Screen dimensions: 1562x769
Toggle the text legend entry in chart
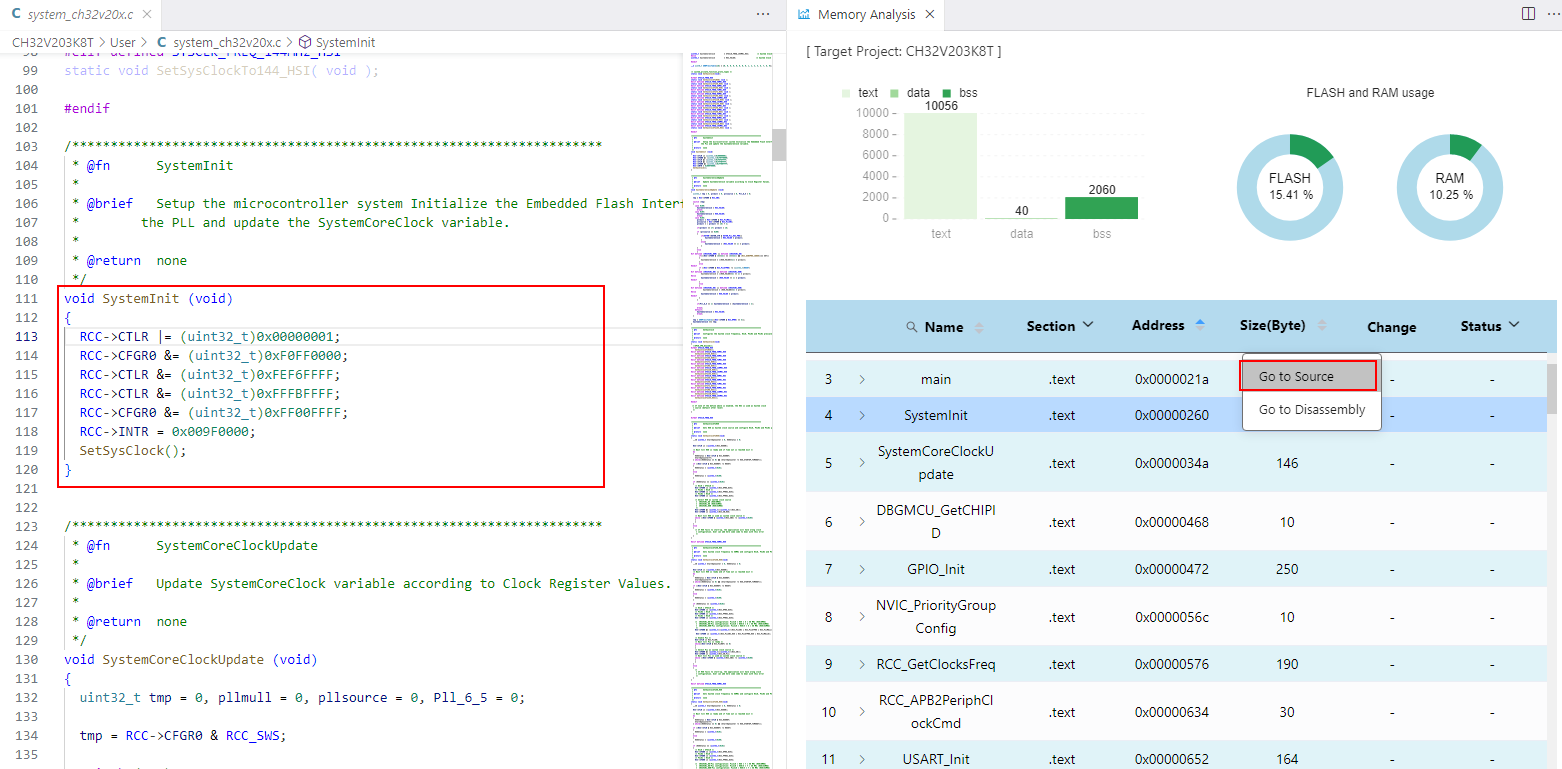pos(859,93)
